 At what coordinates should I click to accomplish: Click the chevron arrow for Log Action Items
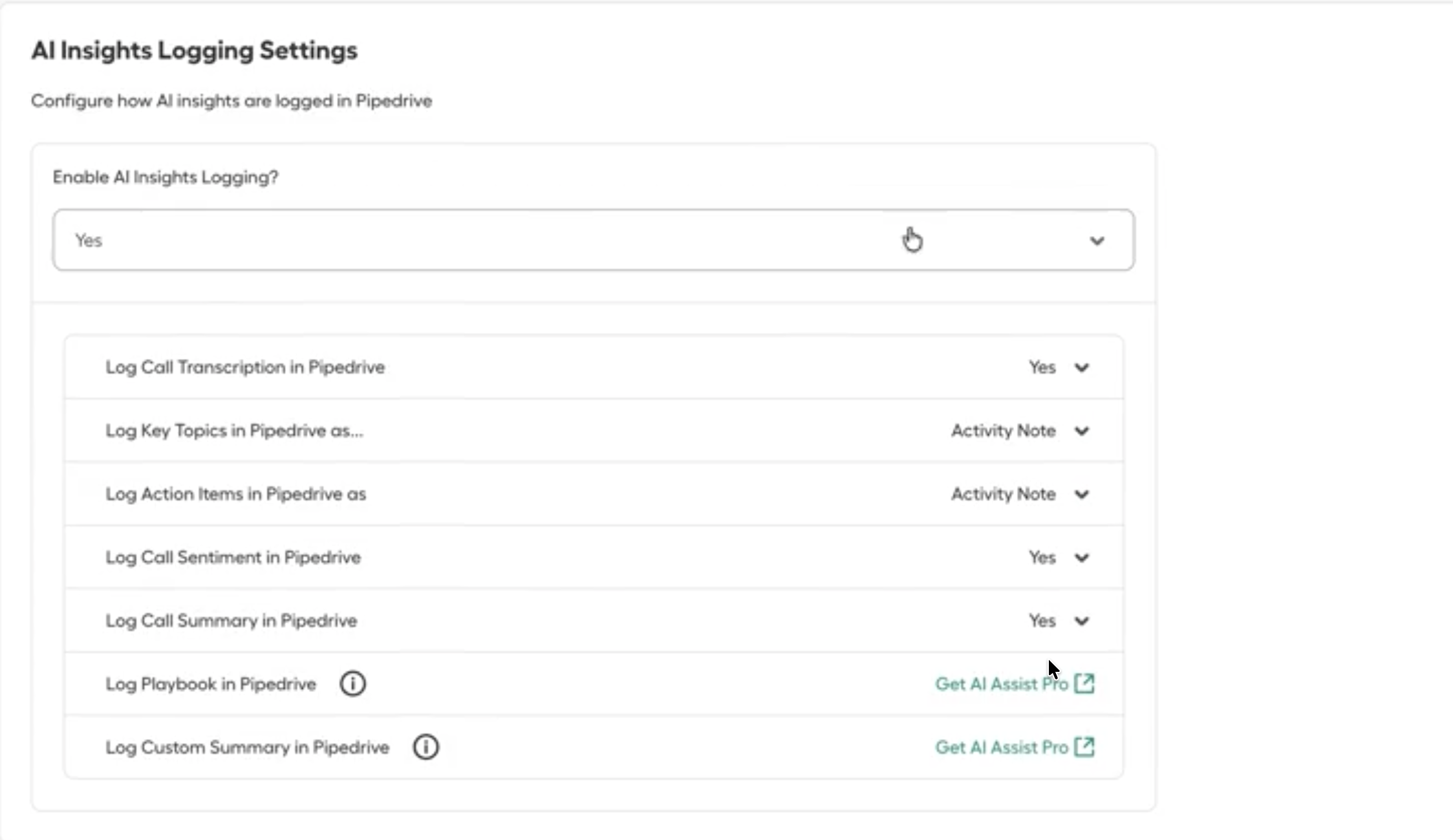click(1082, 494)
